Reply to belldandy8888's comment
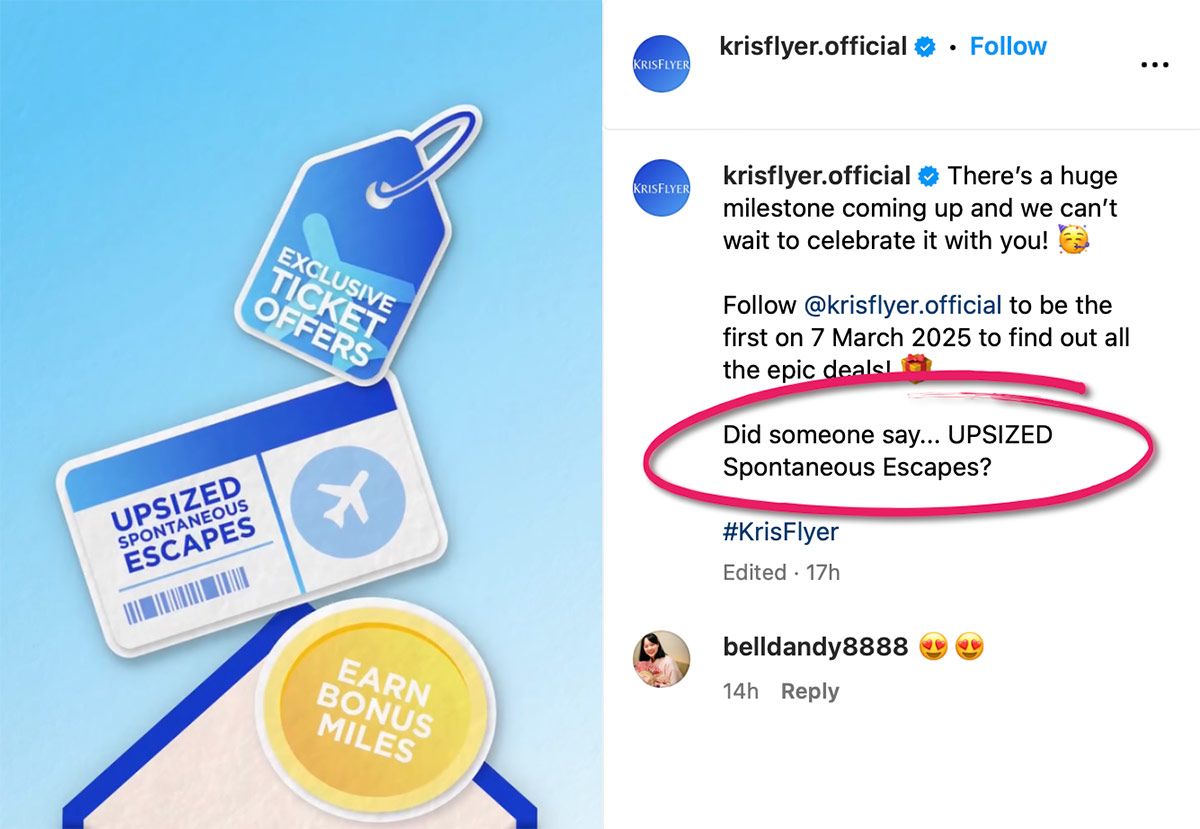Viewport: 1200px width, 829px height. (810, 691)
